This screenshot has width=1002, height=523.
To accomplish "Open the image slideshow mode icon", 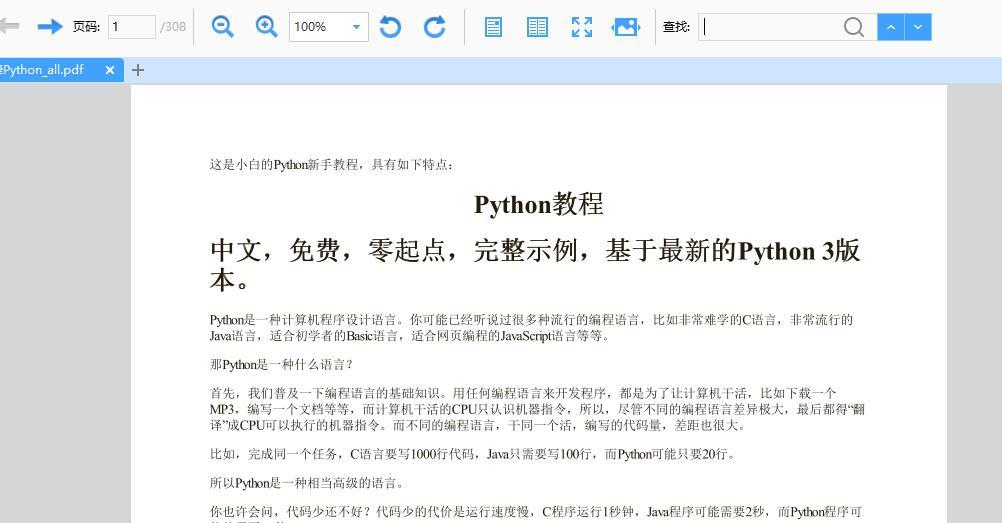I will 626,27.
